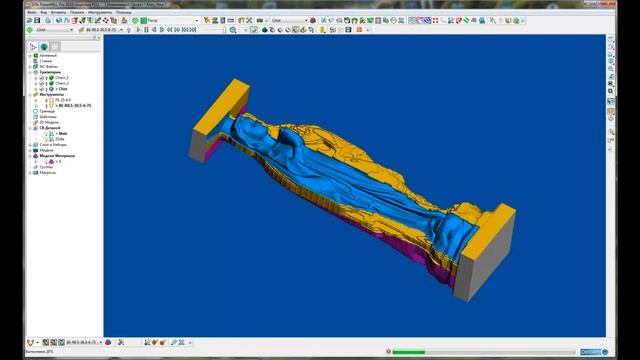Expand the Модели tree branch

[x=30, y=150]
